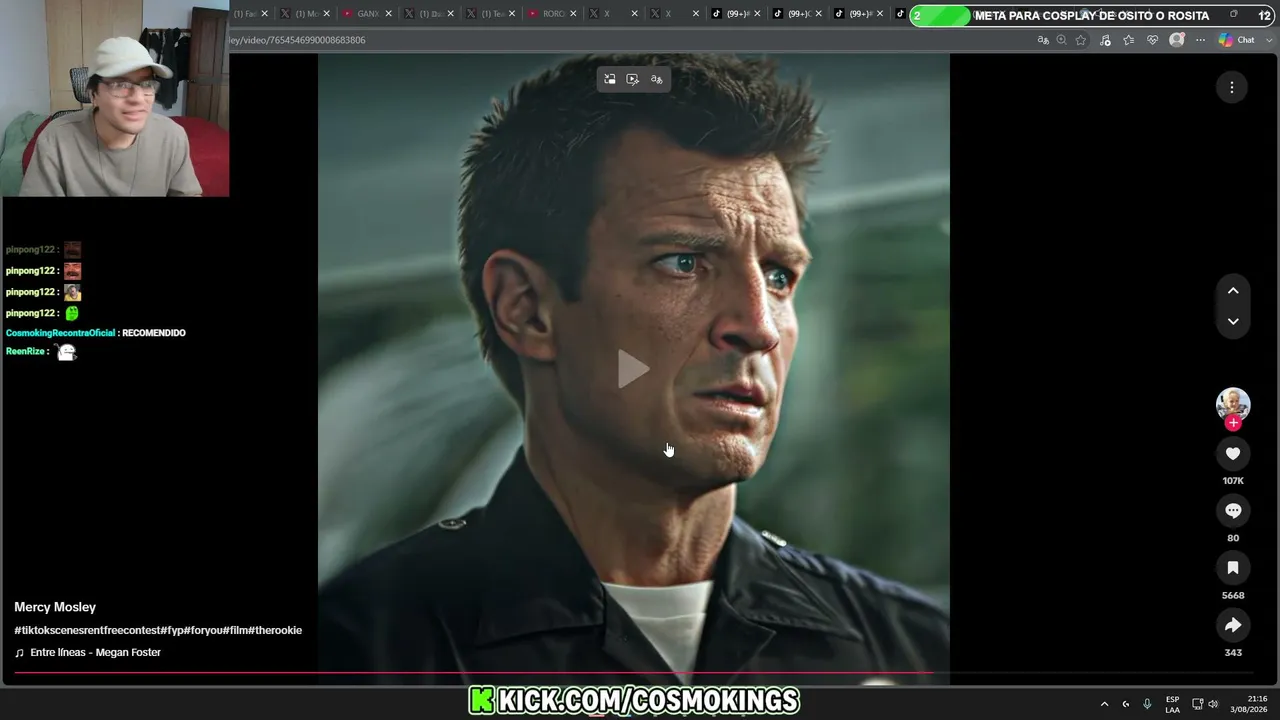The image size is (1280, 720).
Task: Open the browser essentials heart-pulse icon
Action: click(x=1153, y=40)
